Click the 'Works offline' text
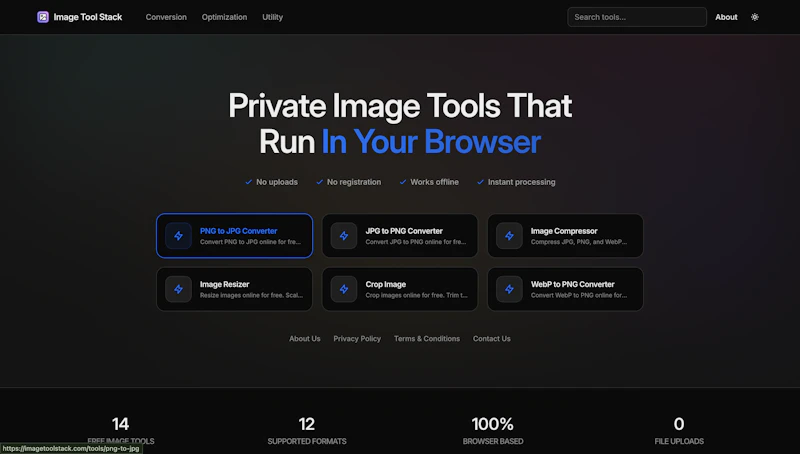 434,182
